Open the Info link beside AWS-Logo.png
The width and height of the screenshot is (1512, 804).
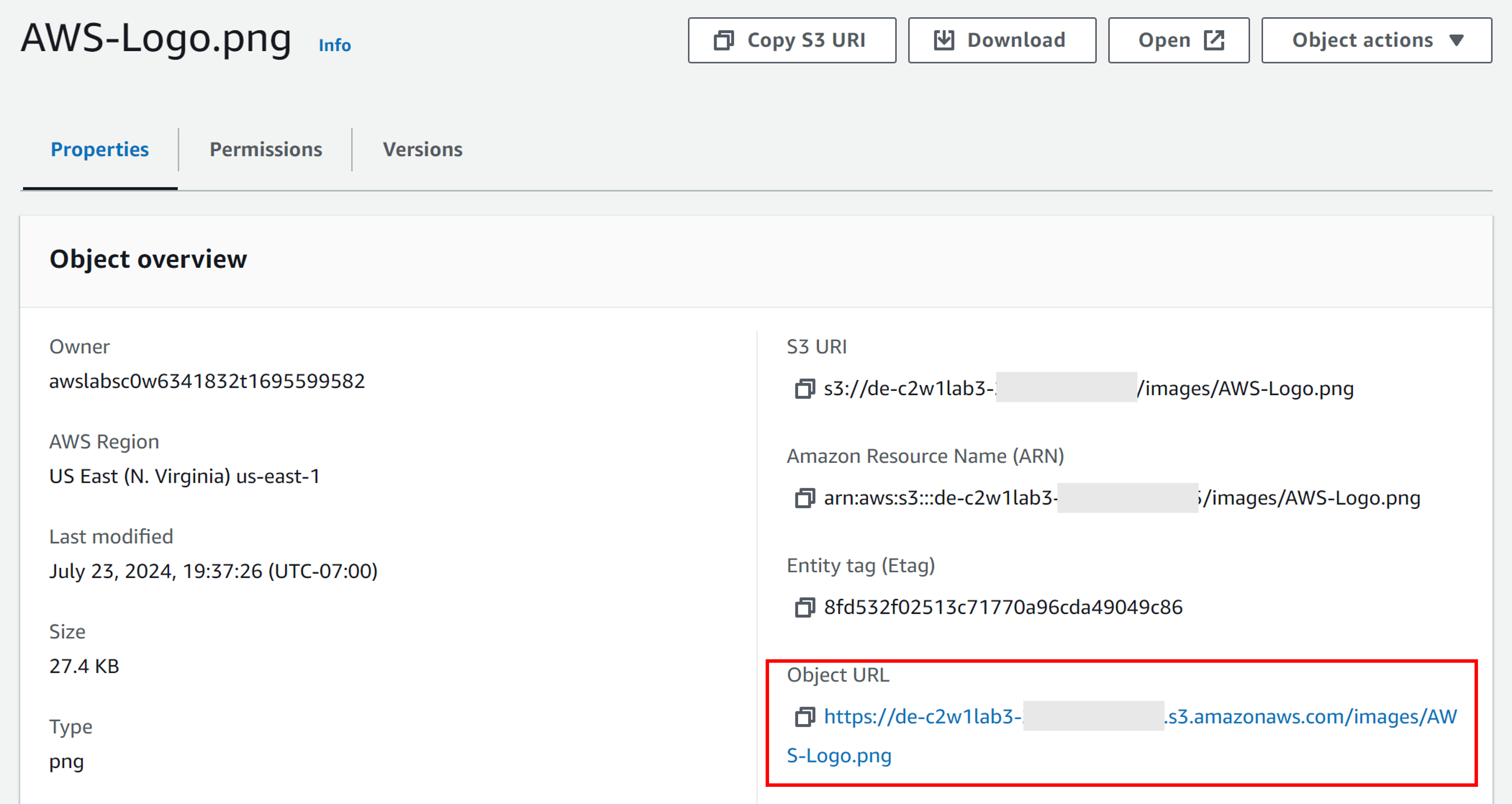(335, 45)
